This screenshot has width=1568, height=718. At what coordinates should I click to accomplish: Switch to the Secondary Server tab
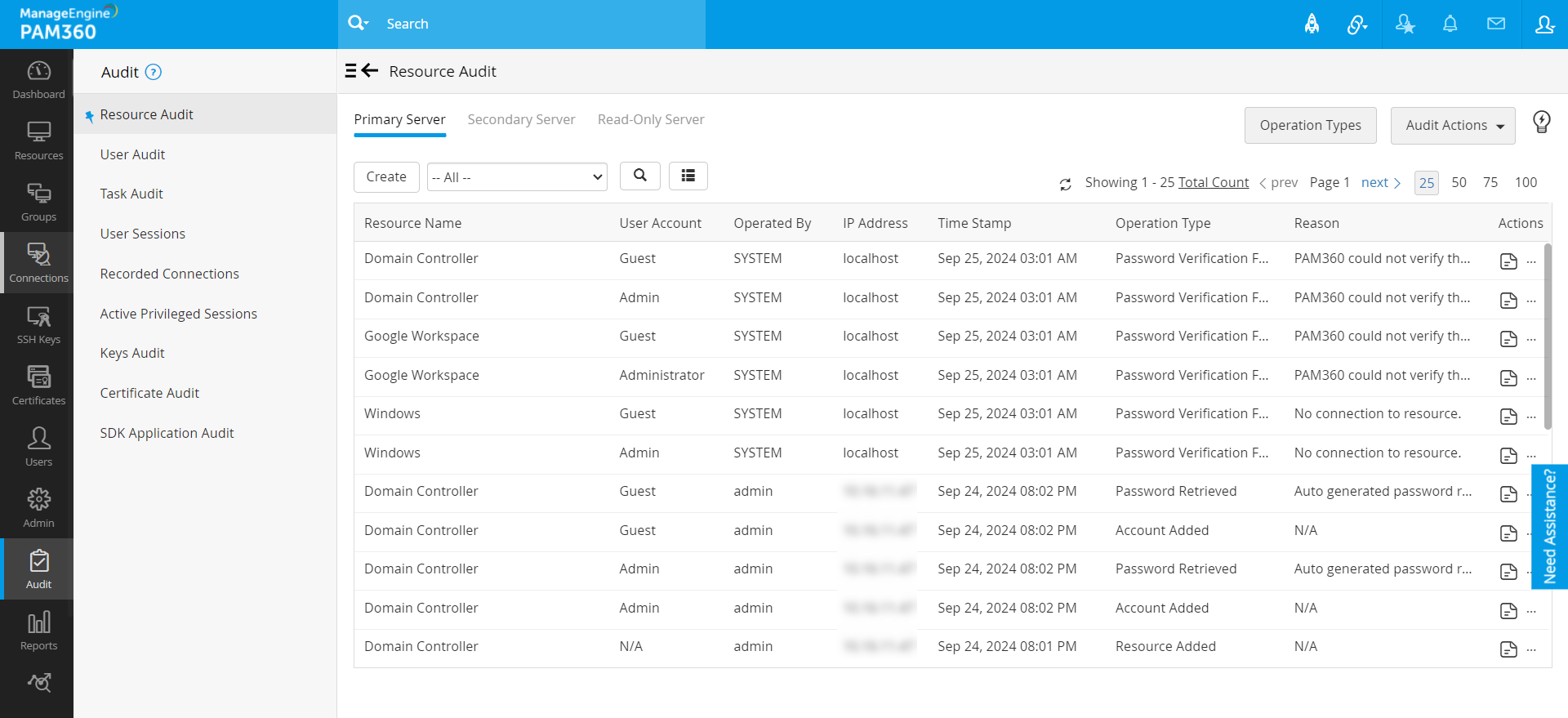tap(521, 119)
